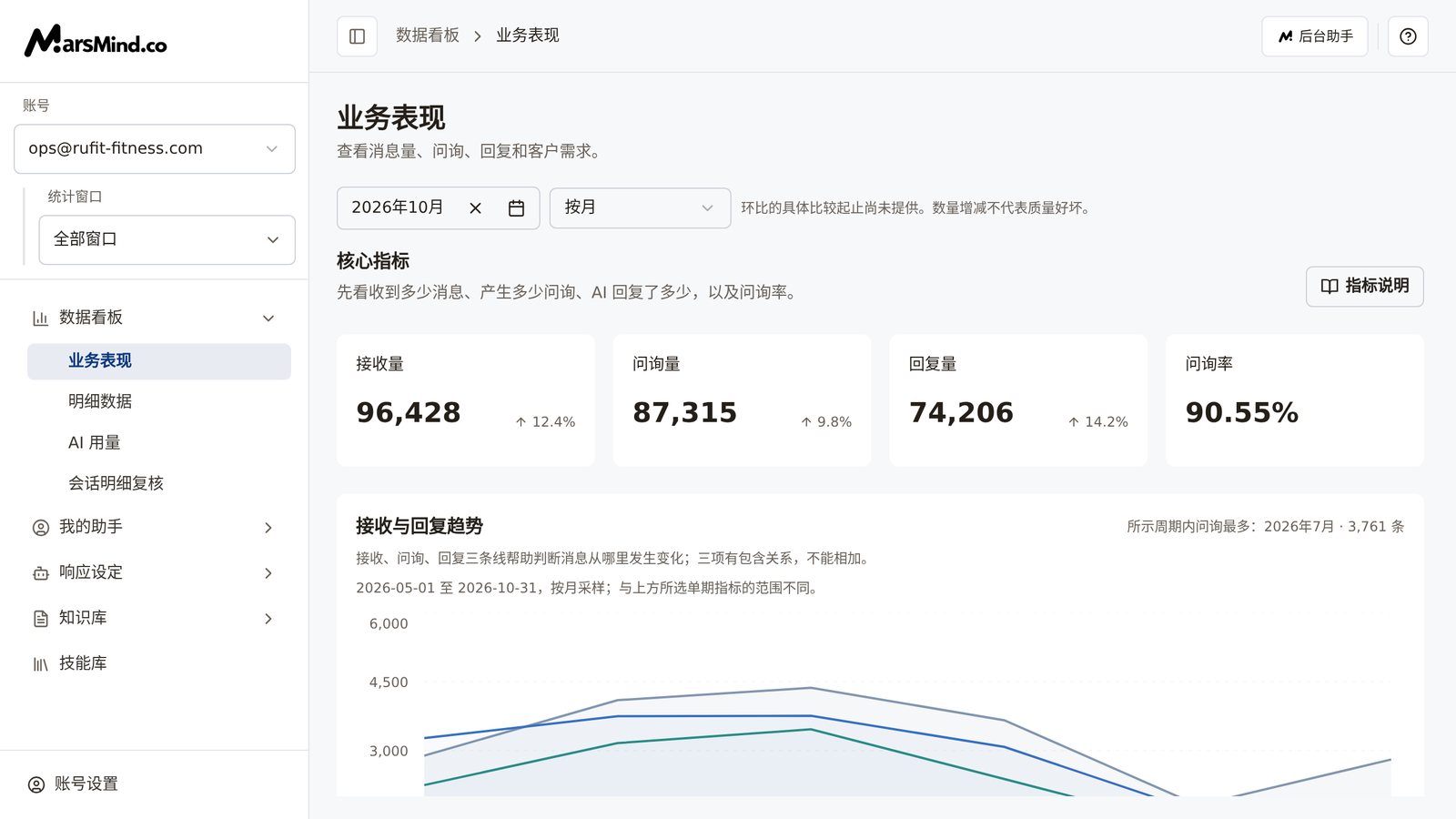Click the 数据看板 bar chart icon

pos(40,318)
